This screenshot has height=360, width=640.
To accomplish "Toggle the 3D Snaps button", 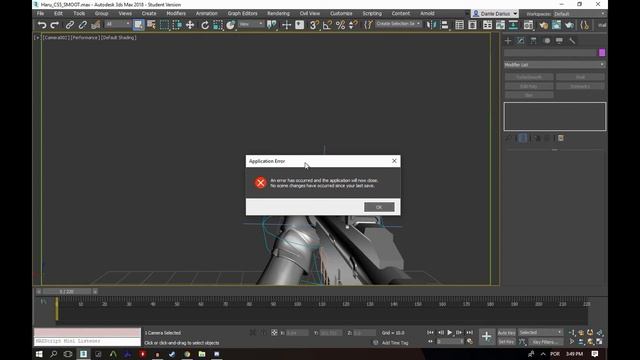I will [x=314, y=25].
